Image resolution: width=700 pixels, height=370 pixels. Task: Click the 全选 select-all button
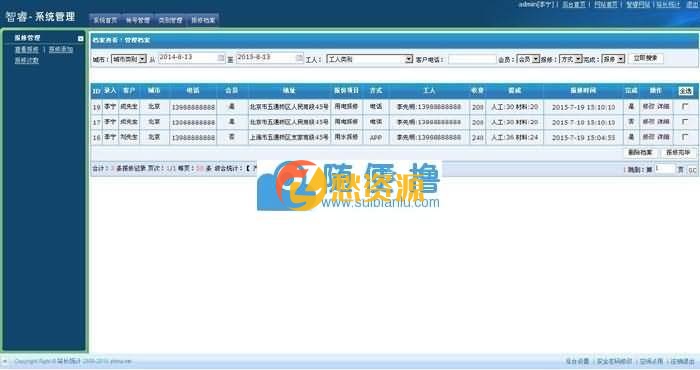pos(685,91)
